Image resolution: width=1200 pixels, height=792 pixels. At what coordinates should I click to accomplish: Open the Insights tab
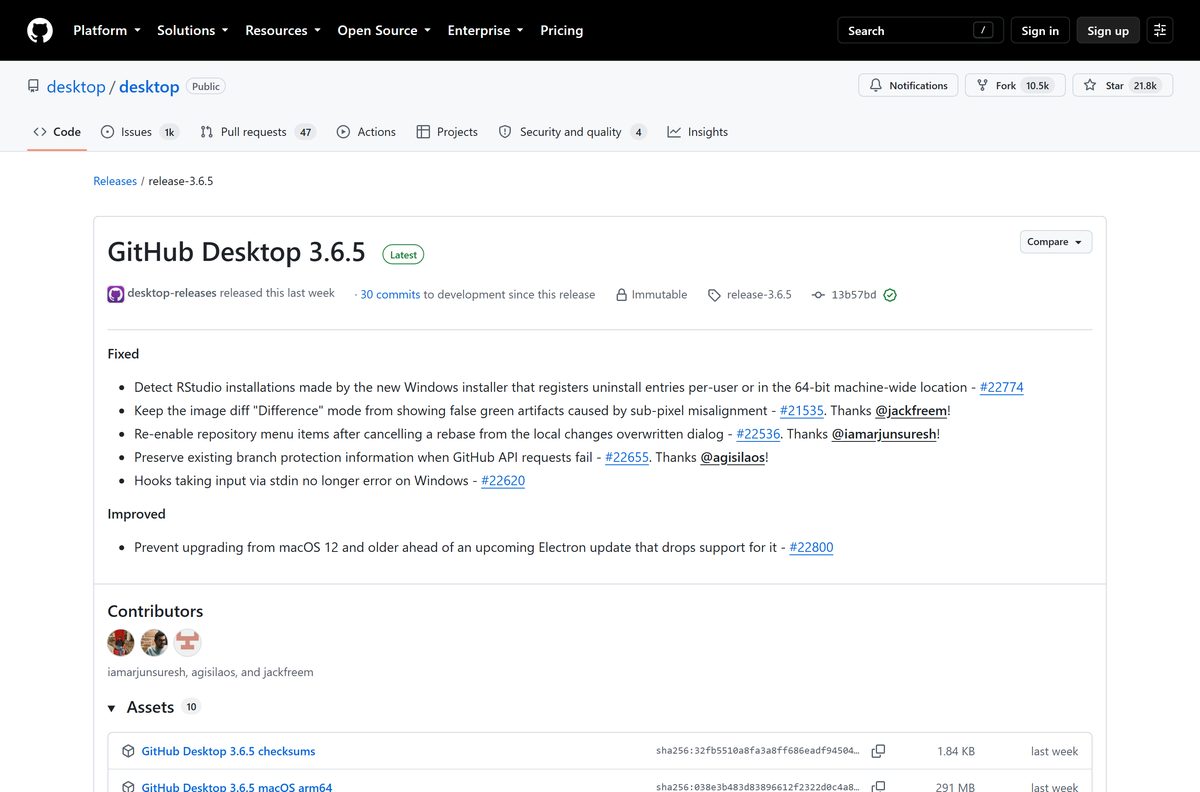click(698, 132)
